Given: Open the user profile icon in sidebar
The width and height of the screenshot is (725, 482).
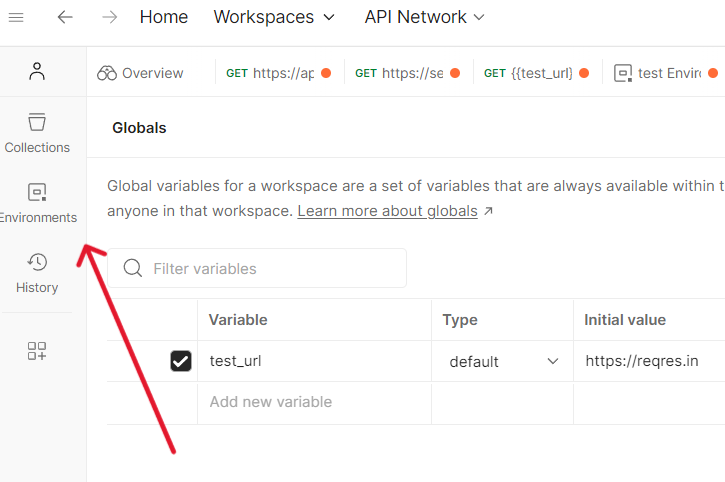Looking at the screenshot, I should [37, 72].
